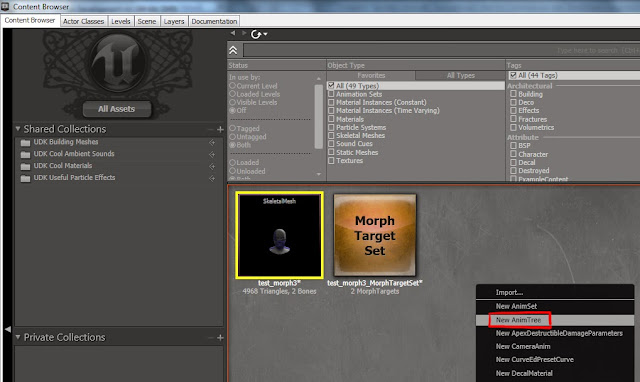Viewport: 640px width, 382px height.
Task: Choose New AnimTree from context menu
Action: 555,320
